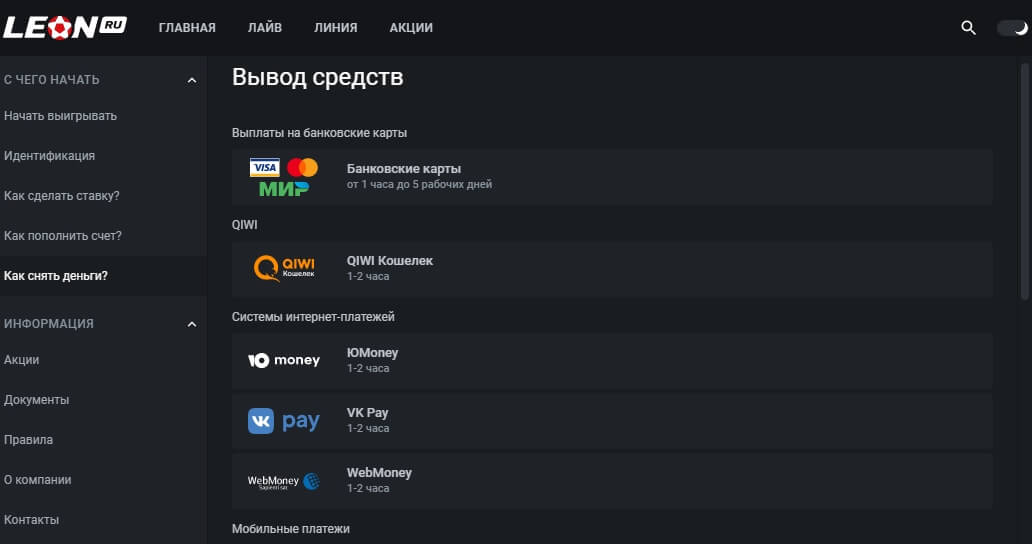Toggle the dark mode theme switch

[1012, 28]
